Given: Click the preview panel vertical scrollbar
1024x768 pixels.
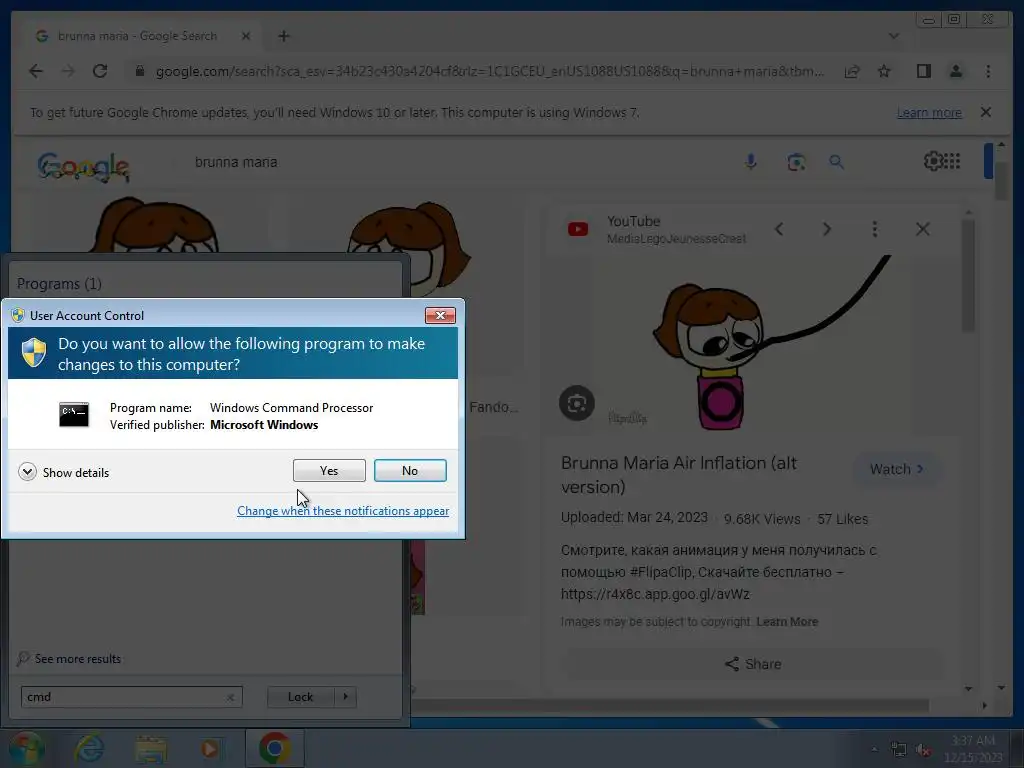Looking at the screenshot, I should [968, 276].
